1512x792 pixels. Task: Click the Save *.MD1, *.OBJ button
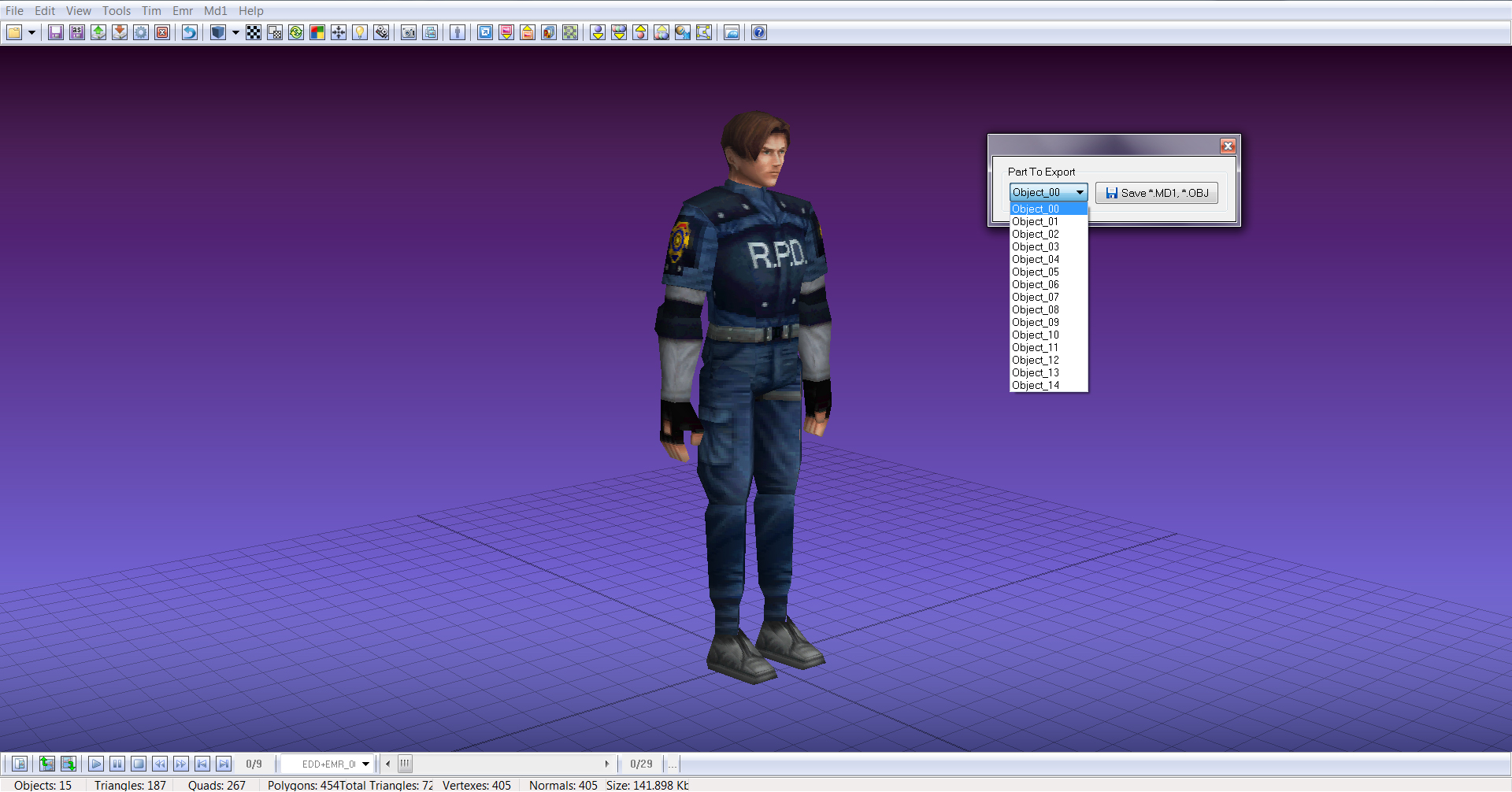(x=1157, y=193)
